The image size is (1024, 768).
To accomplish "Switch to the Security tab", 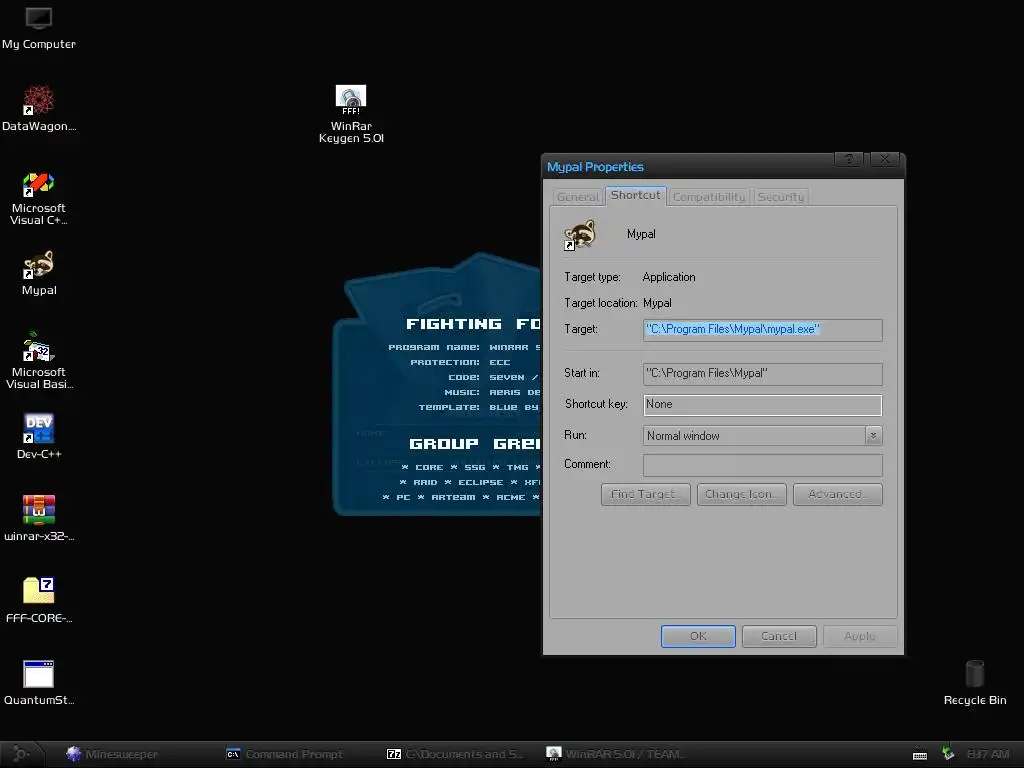I will pos(780,197).
